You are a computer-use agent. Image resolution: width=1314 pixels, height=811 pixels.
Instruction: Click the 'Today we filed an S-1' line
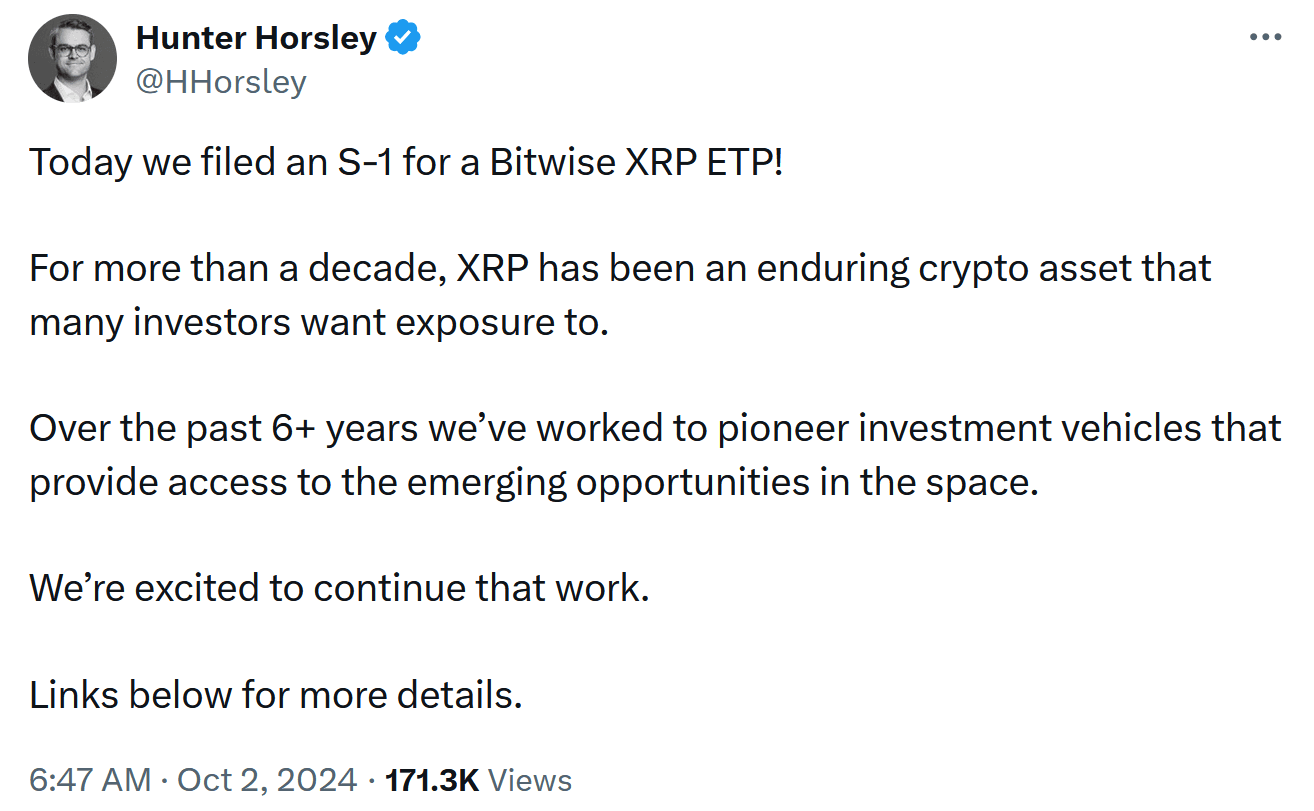[405, 161]
